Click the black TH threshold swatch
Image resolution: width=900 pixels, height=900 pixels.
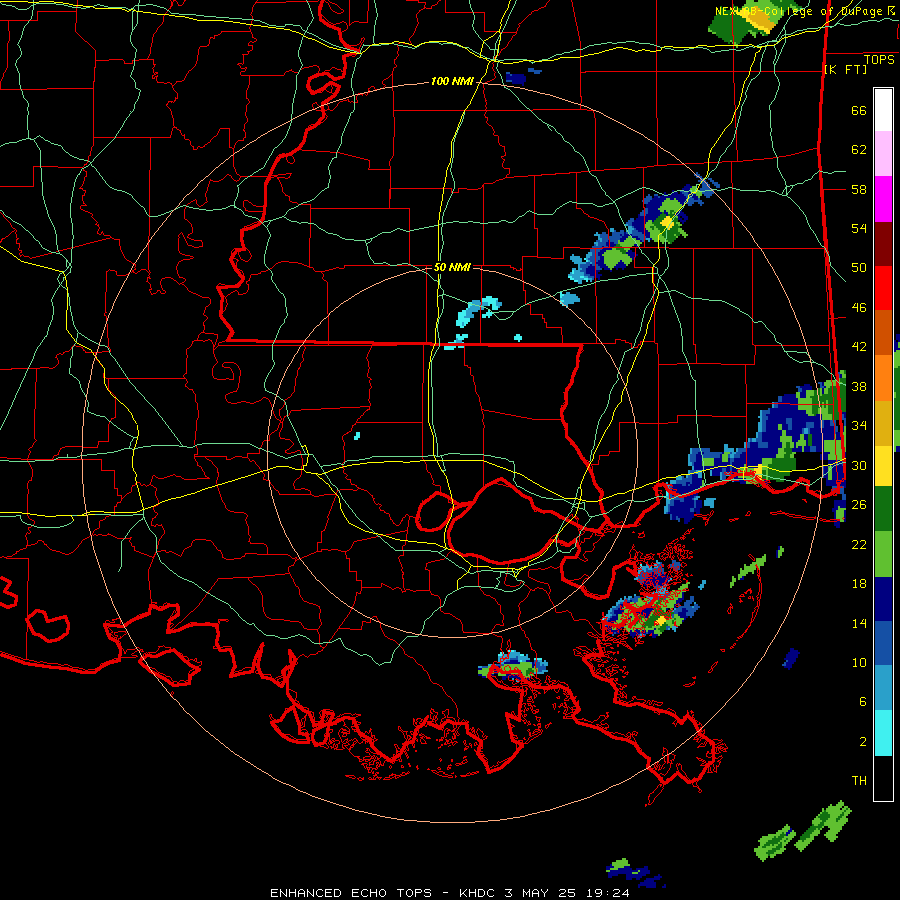point(883,778)
